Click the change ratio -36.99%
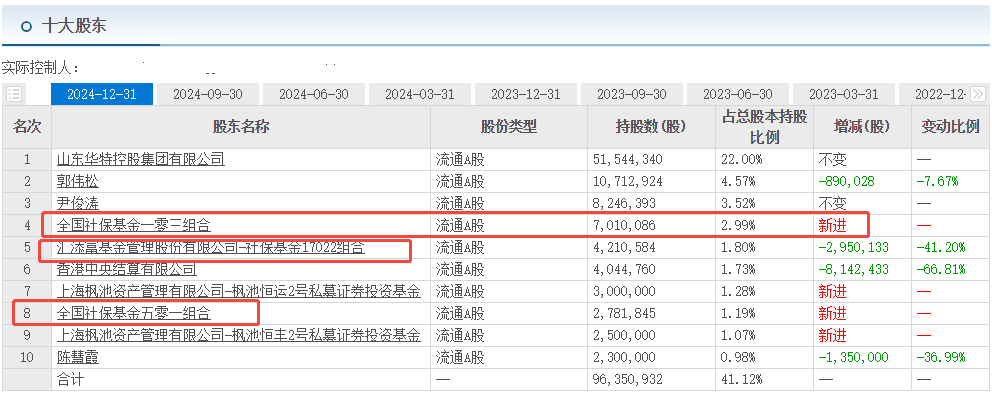This screenshot has width=992, height=400. [x=941, y=358]
